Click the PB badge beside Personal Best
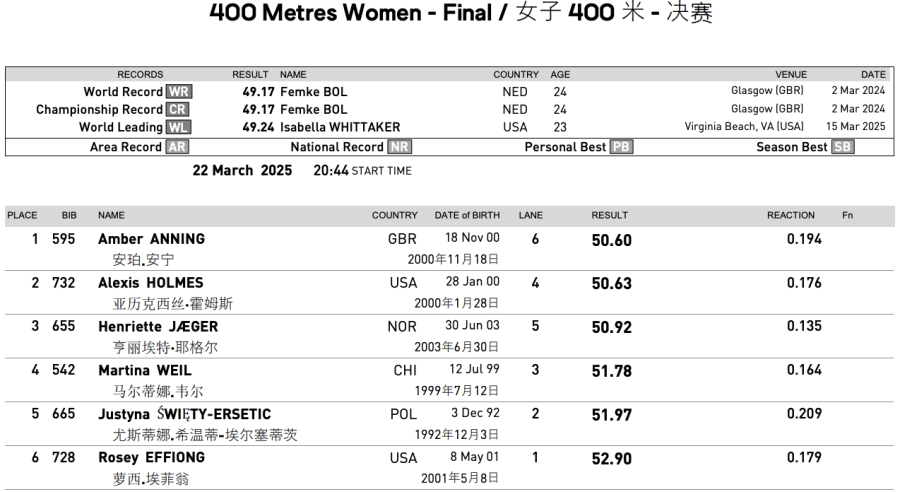This screenshot has height=492, width=900. 621,147
